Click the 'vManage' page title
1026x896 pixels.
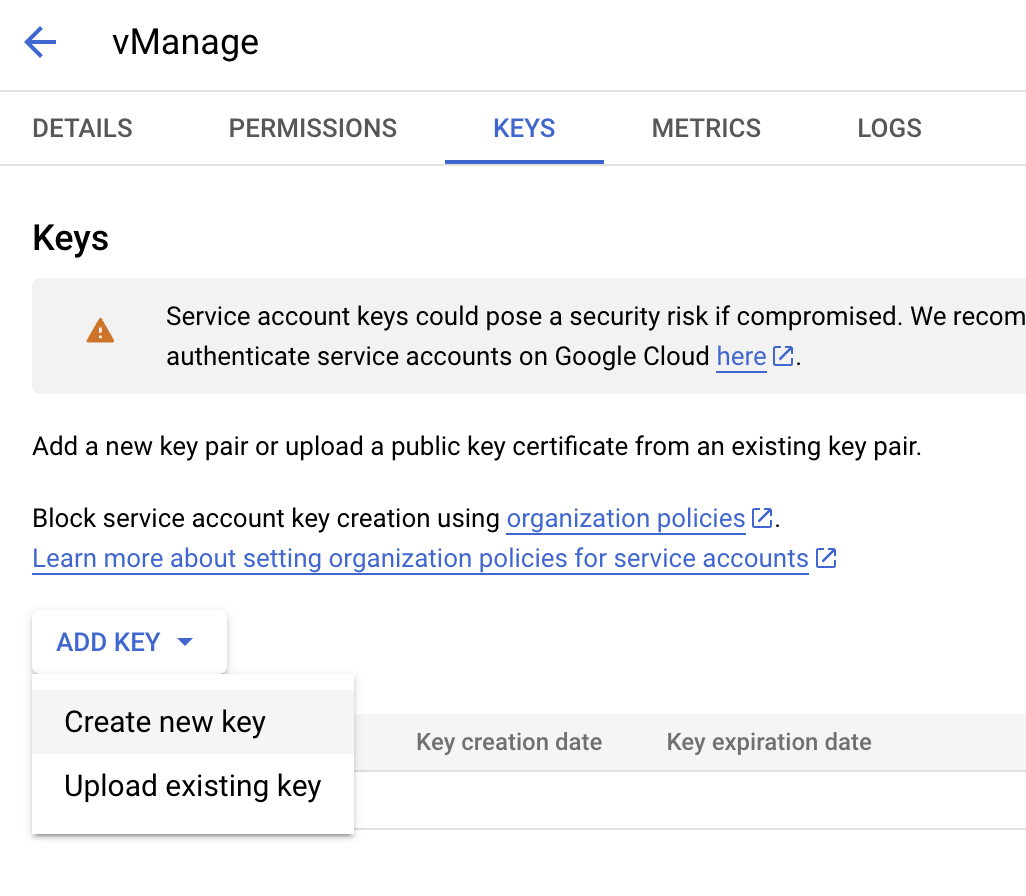186,43
